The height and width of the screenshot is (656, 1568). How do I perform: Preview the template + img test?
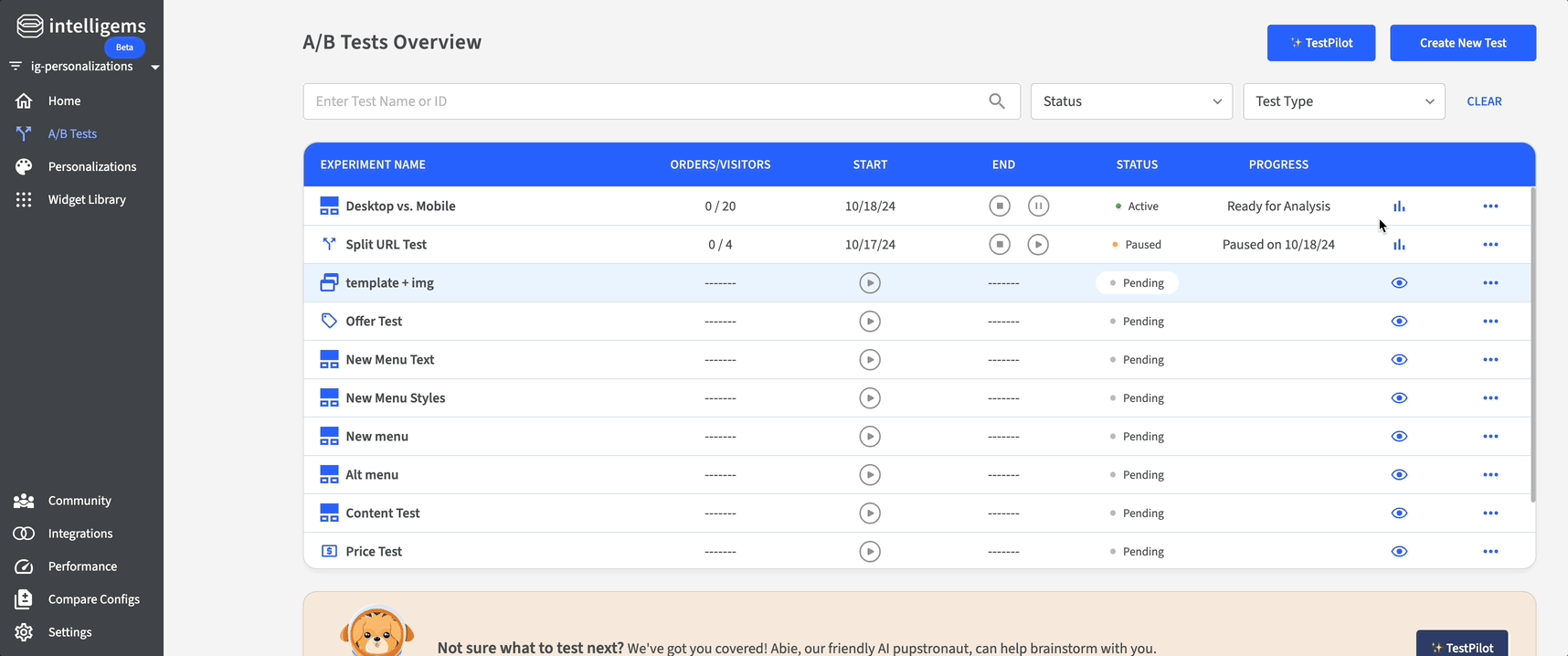(x=1399, y=283)
